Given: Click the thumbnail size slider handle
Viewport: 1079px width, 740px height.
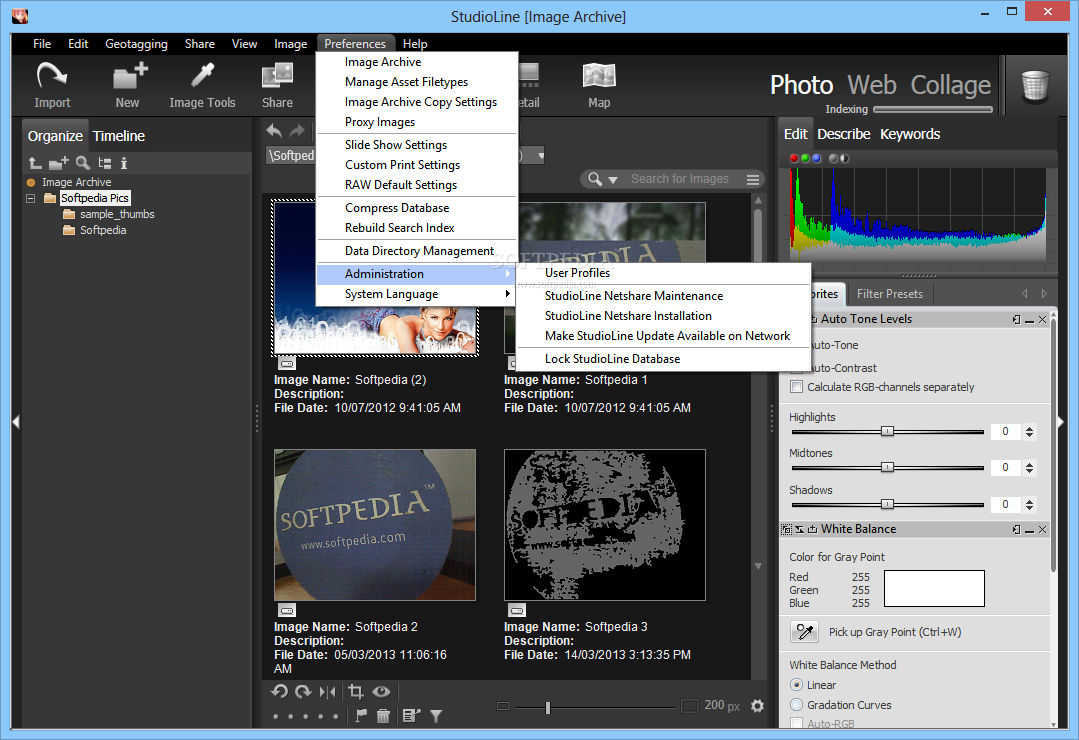Looking at the screenshot, I should tap(548, 707).
